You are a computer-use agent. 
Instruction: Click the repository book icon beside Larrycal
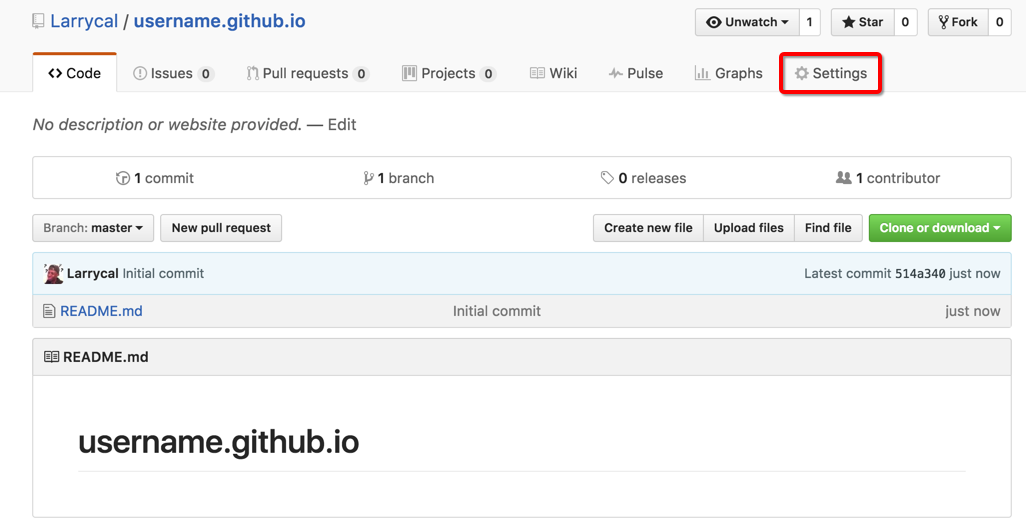pos(39,21)
